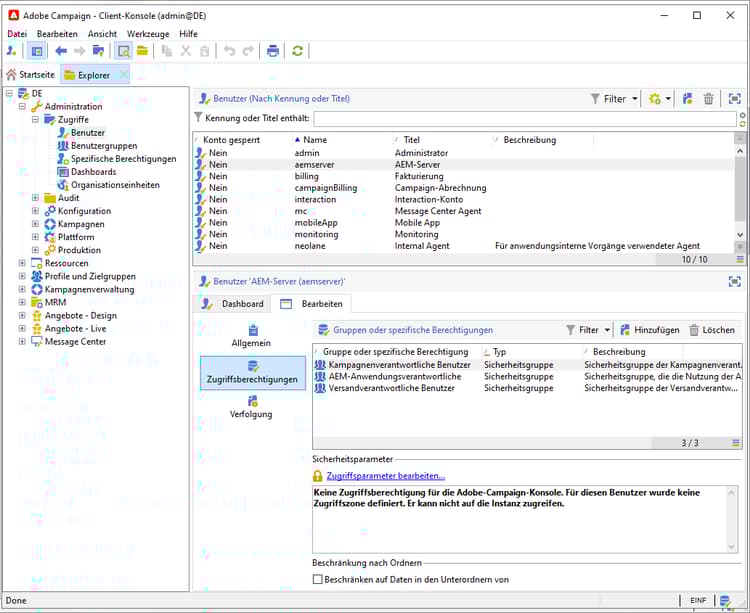
Task: Expand the Ressourcen tree node
Action: click(x=23, y=263)
